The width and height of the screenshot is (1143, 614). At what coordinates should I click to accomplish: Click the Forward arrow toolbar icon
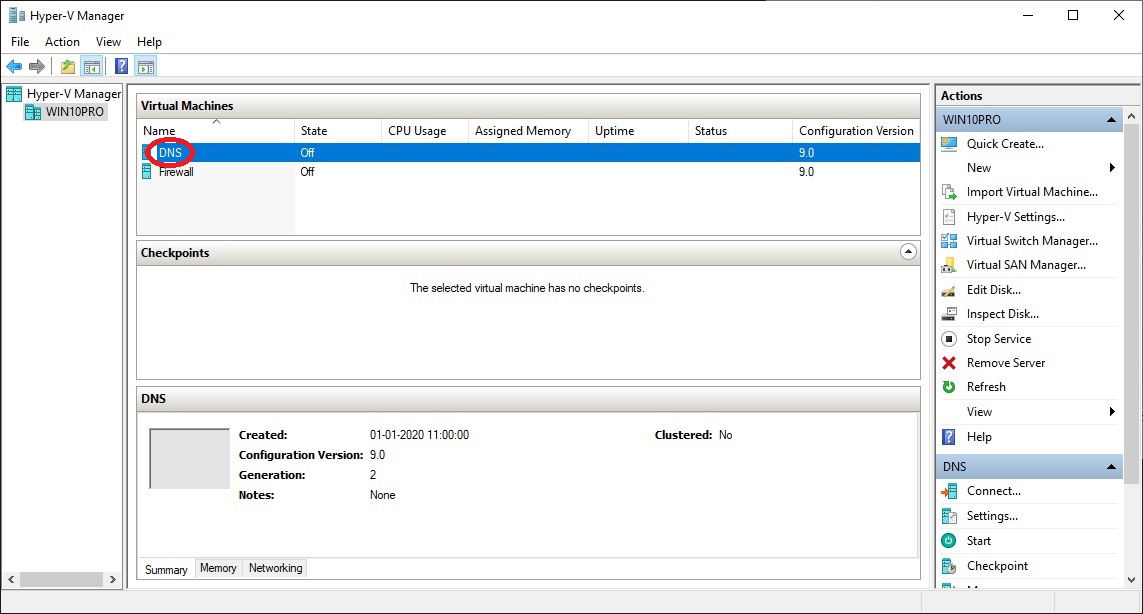pyautogui.click(x=36, y=67)
